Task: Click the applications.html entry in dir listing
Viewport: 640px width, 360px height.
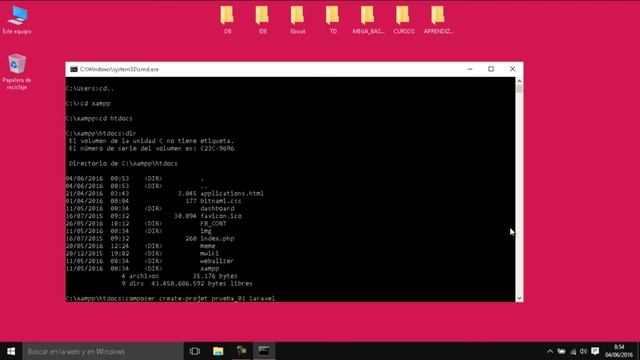Action: [232, 193]
